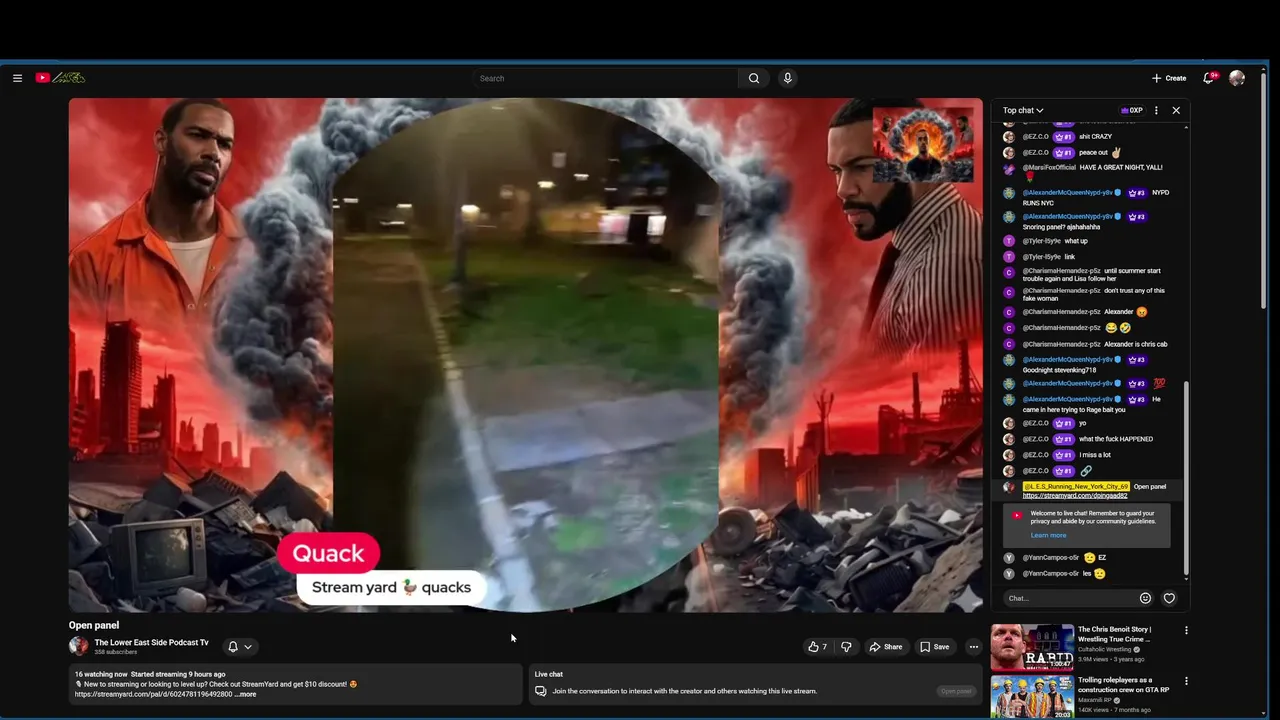Open more actions ellipsis beside Save

click(x=973, y=647)
